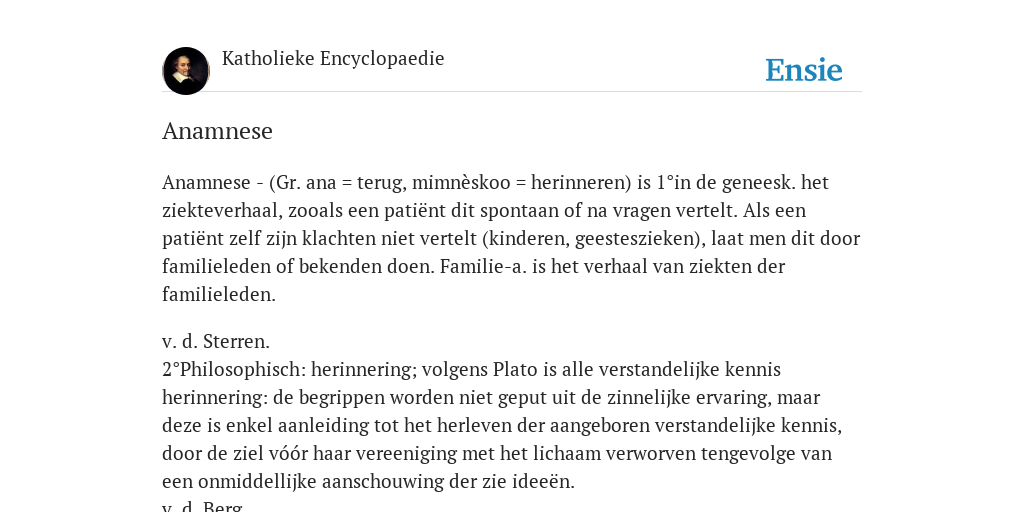Click the author line v. d. Sterren.
1024x512 pixels.
tap(216, 342)
